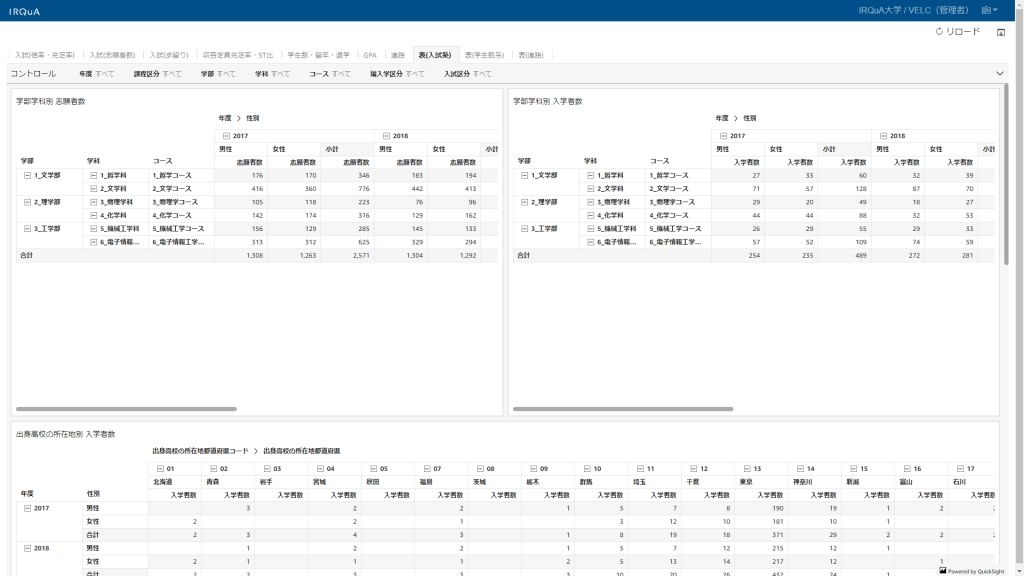This screenshot has width=1024, height=576.
Task: Expand the controls panel chevron
Action: click(x=999, y=74)
